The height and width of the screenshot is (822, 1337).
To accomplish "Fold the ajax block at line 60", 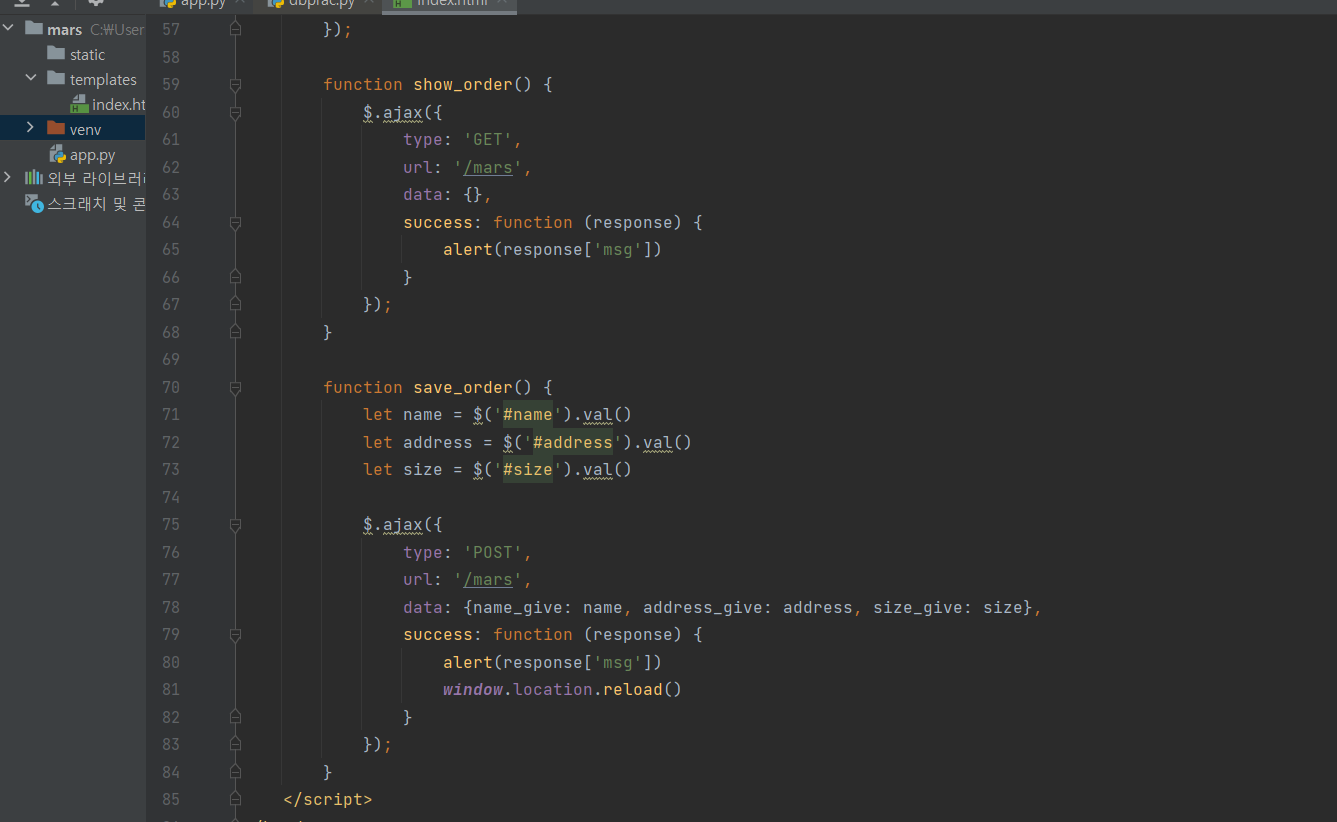I will click(x=235, y=113).
